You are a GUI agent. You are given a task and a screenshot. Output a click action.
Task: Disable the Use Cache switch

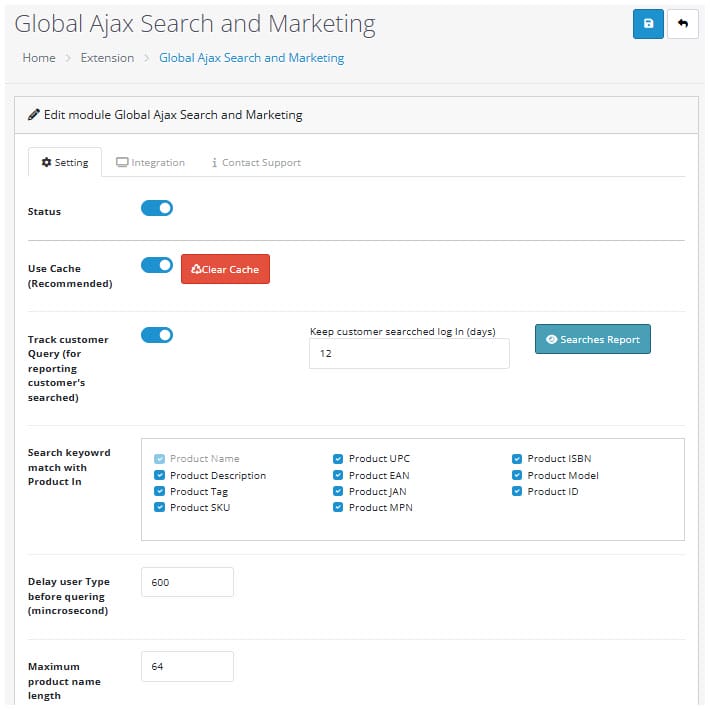pyautogui.click(x=157, y=265)
